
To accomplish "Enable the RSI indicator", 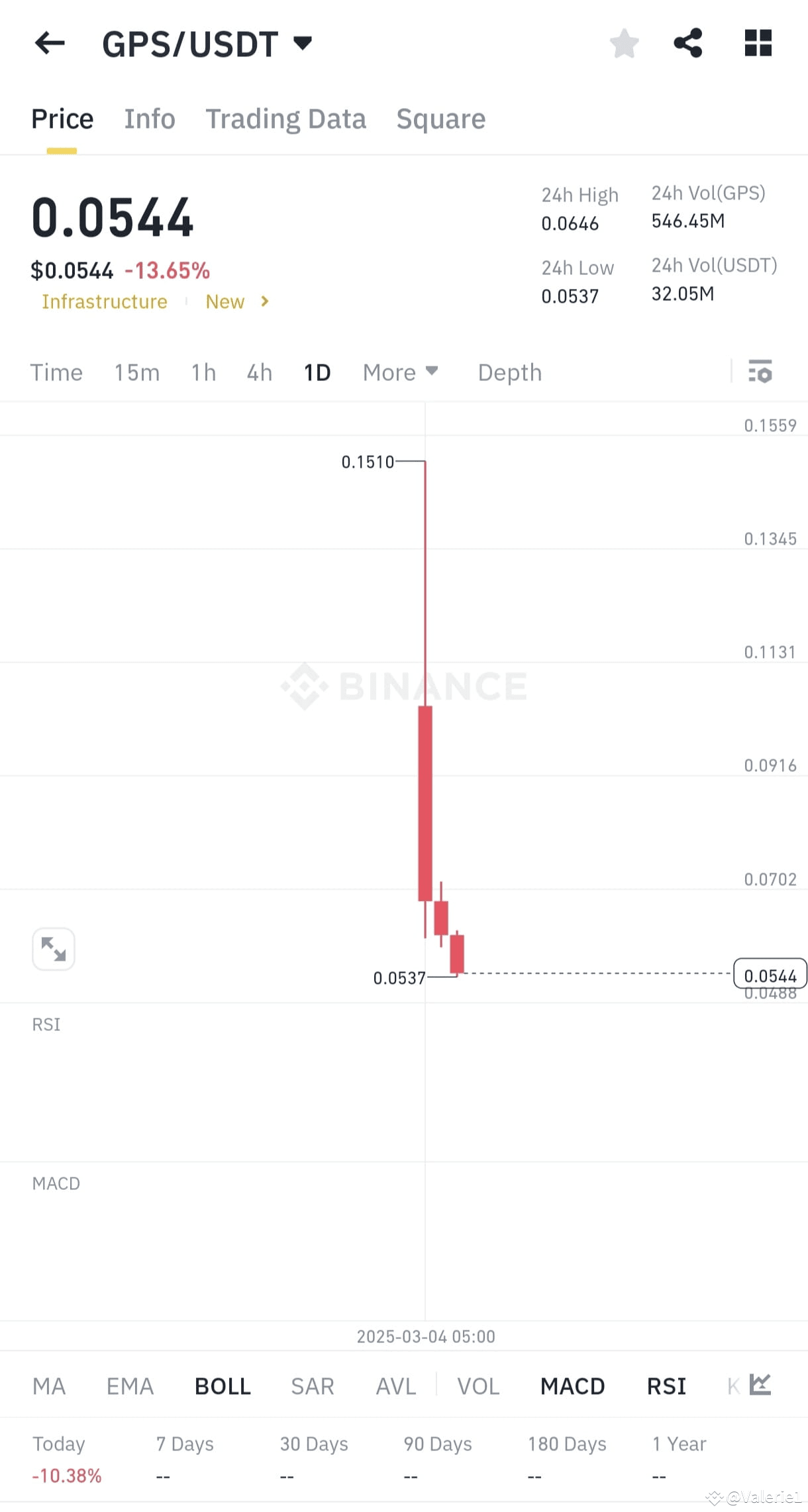I will [666, 1385].
